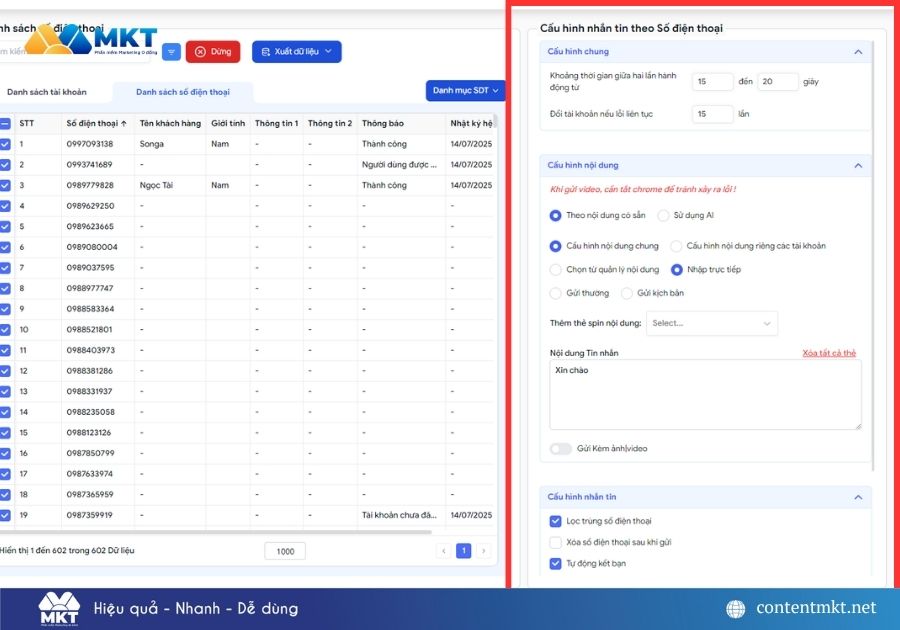Open the Xuất dữ liệu export dropdown

point(296,52)
